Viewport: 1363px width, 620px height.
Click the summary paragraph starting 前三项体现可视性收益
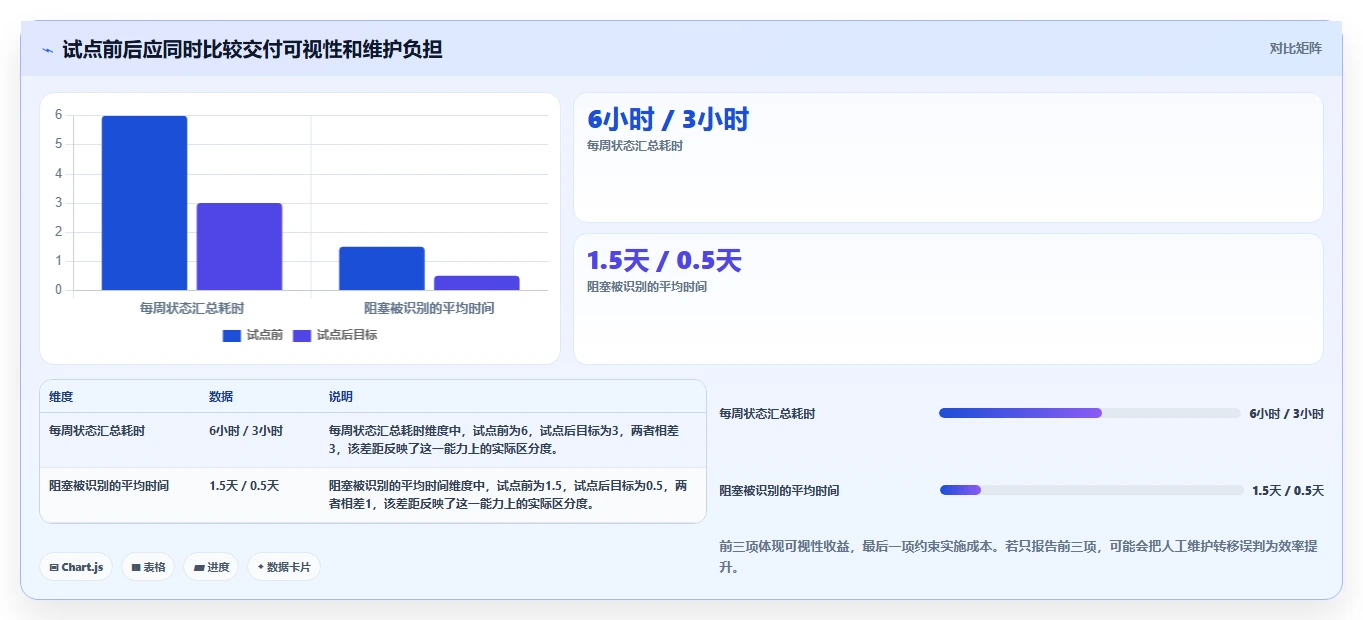click(x=1019, y=557)
